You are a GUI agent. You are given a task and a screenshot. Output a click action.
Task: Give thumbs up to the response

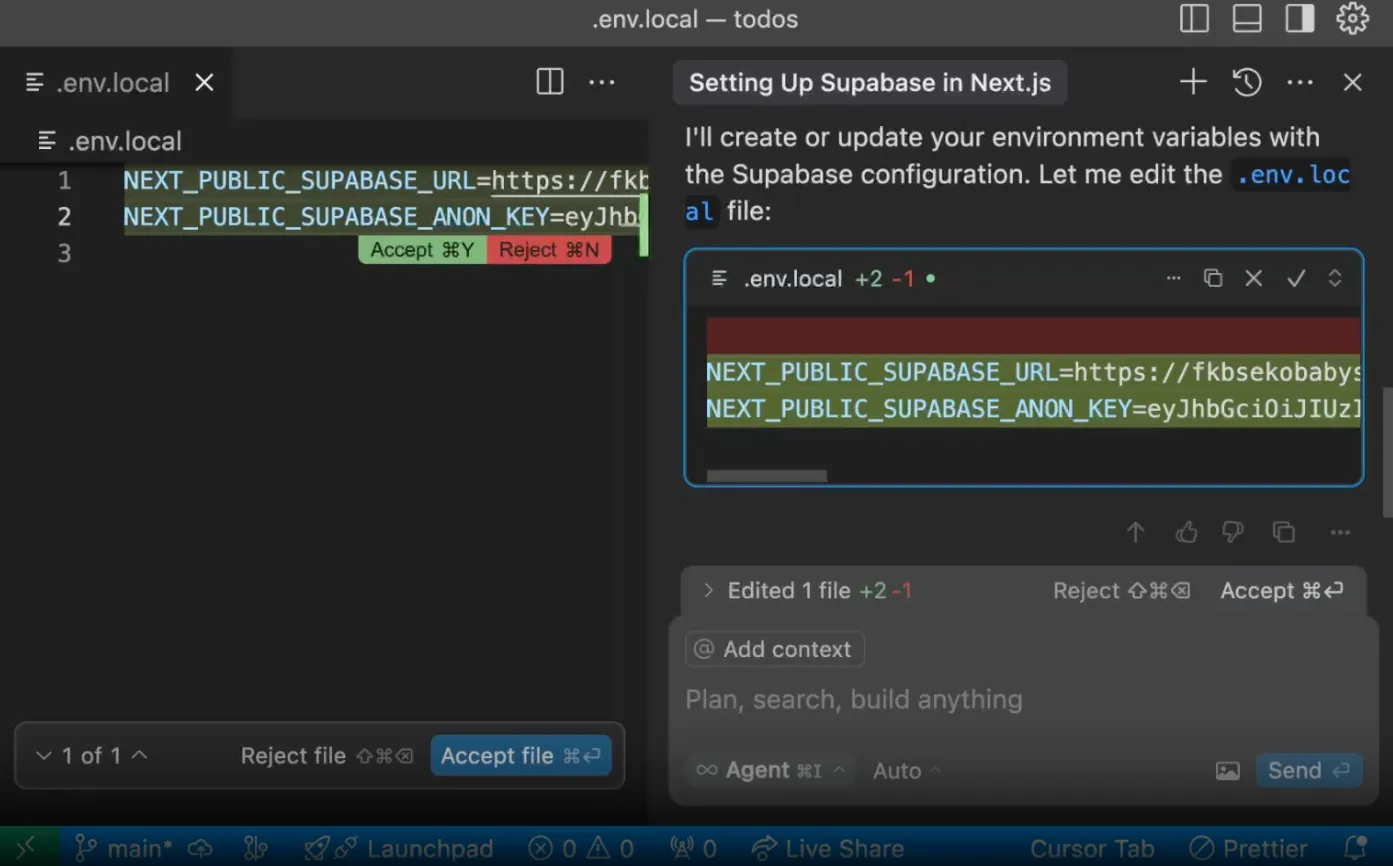[x=1186, y=532]
